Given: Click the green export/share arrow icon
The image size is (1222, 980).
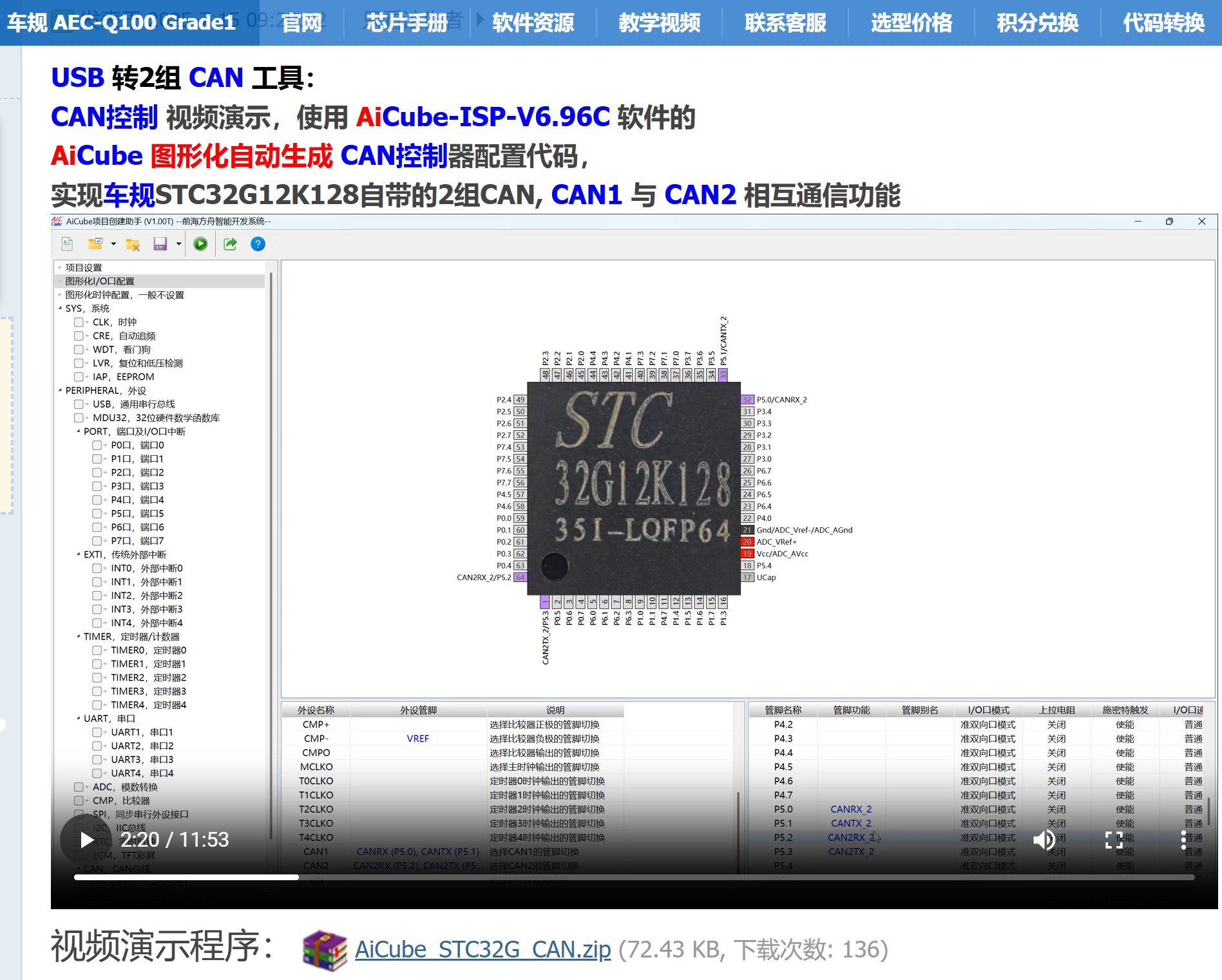Looking at the screenshot, I should tap(230, 243).
